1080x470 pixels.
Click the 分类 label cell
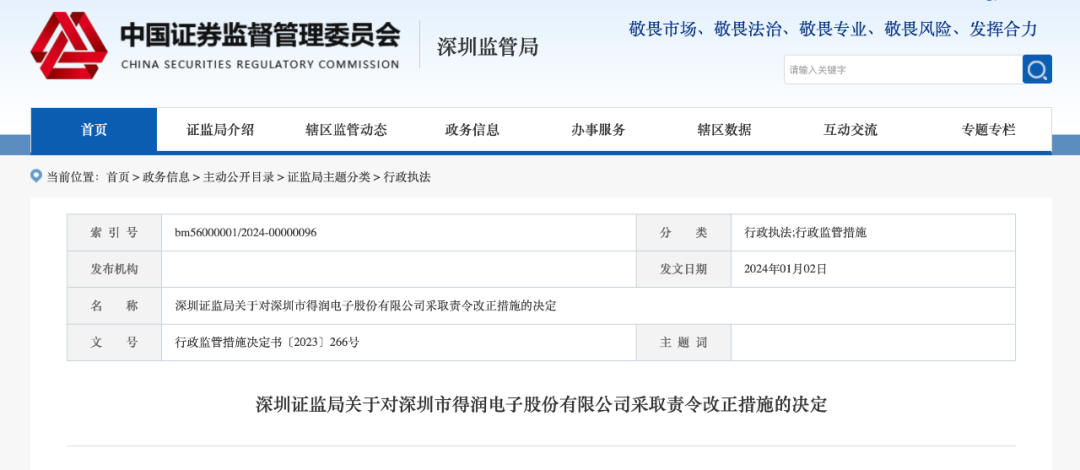683,233
